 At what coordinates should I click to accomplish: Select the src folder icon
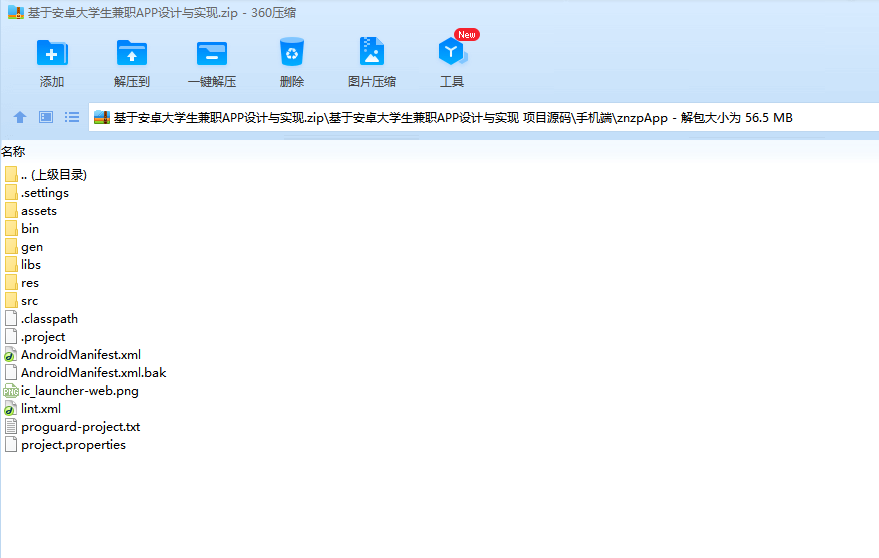[11, 301]
